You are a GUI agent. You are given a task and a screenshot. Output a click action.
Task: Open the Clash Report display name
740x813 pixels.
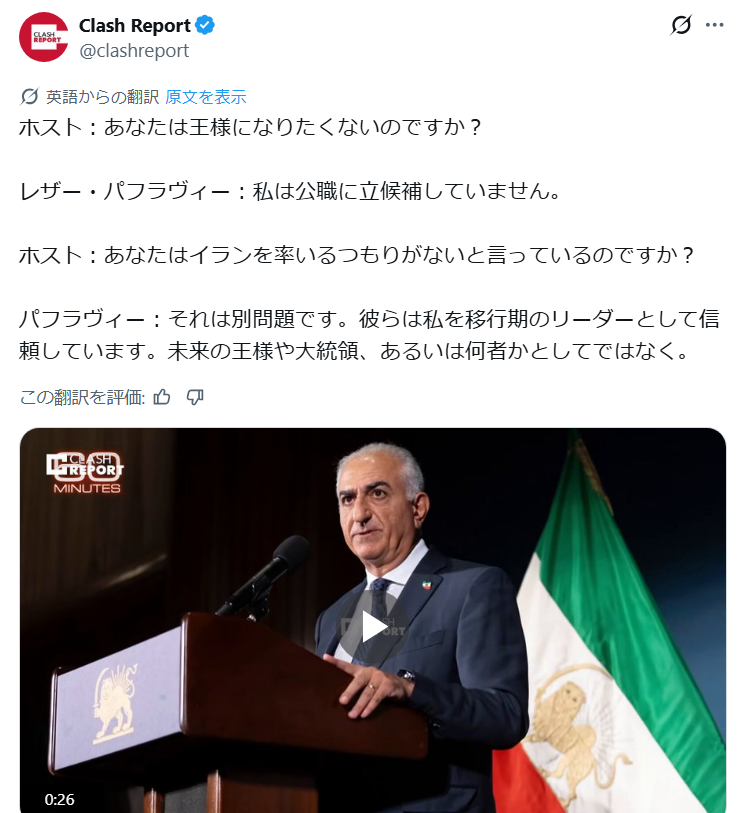(x=135, y=25)
